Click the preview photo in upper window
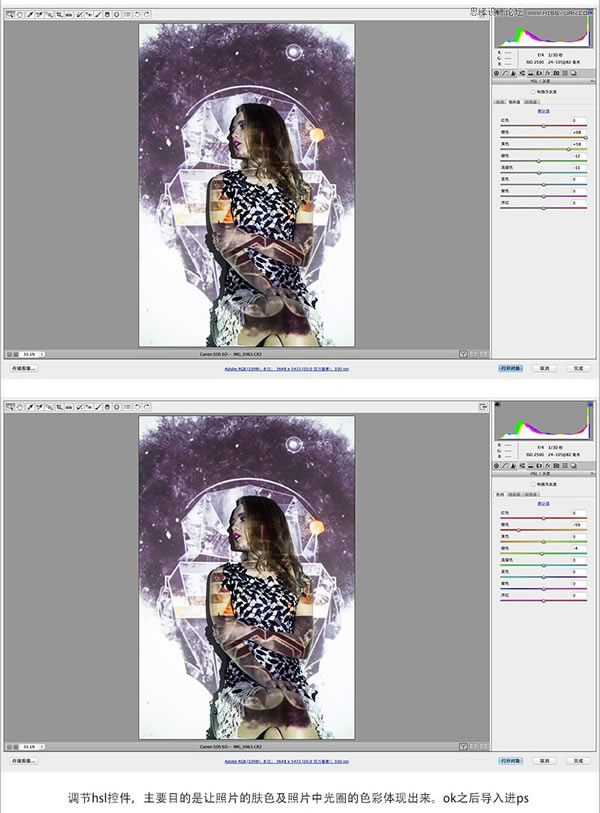The height and width of the screenshot is (813, 600). 247,185
